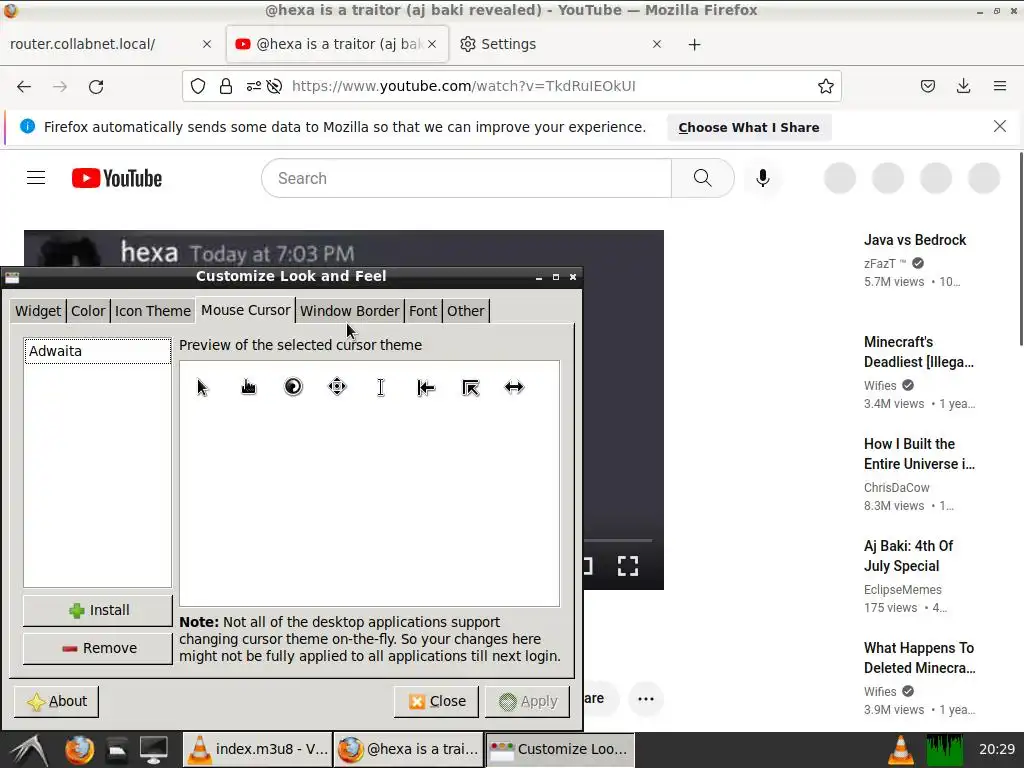Click the show desktop monitor taskbar icon
1024x768 pixels.
tap(153, 750)
